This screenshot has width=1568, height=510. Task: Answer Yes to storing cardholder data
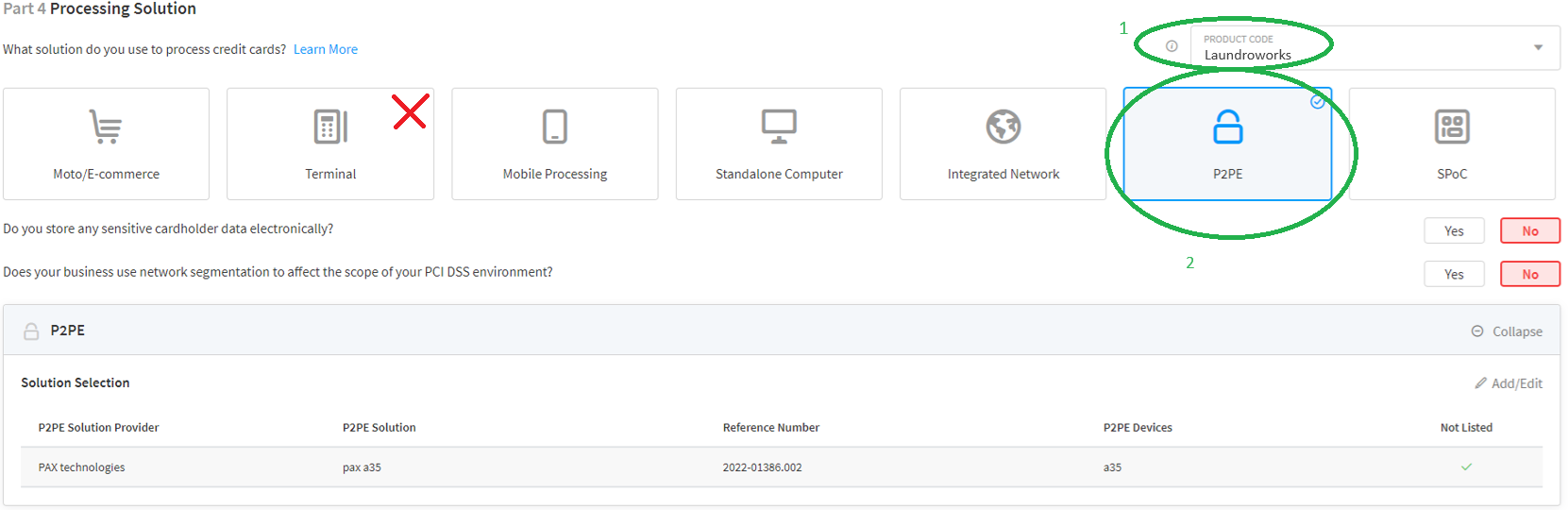point(1454,230)
